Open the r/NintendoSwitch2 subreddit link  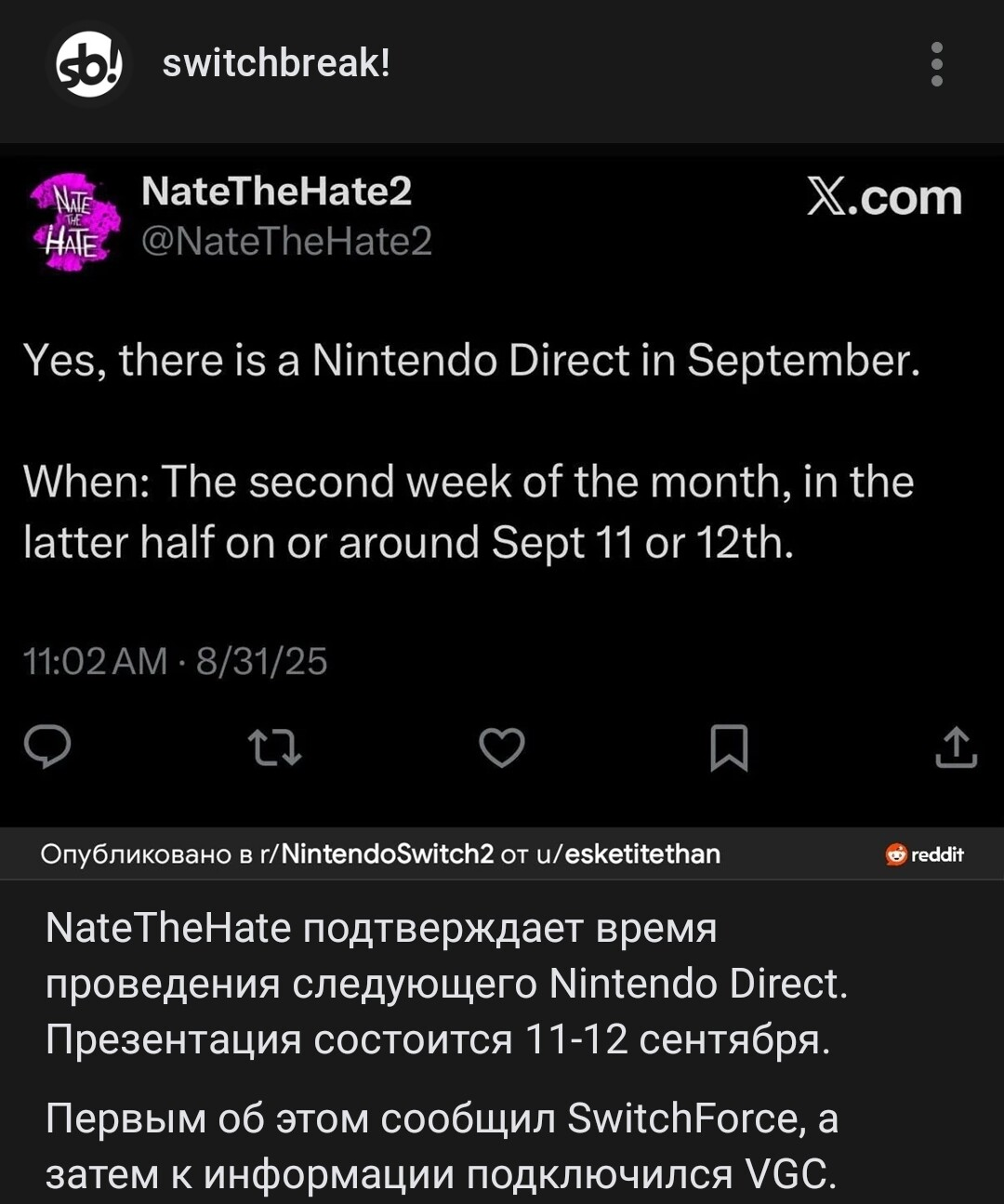pos(377,853)
